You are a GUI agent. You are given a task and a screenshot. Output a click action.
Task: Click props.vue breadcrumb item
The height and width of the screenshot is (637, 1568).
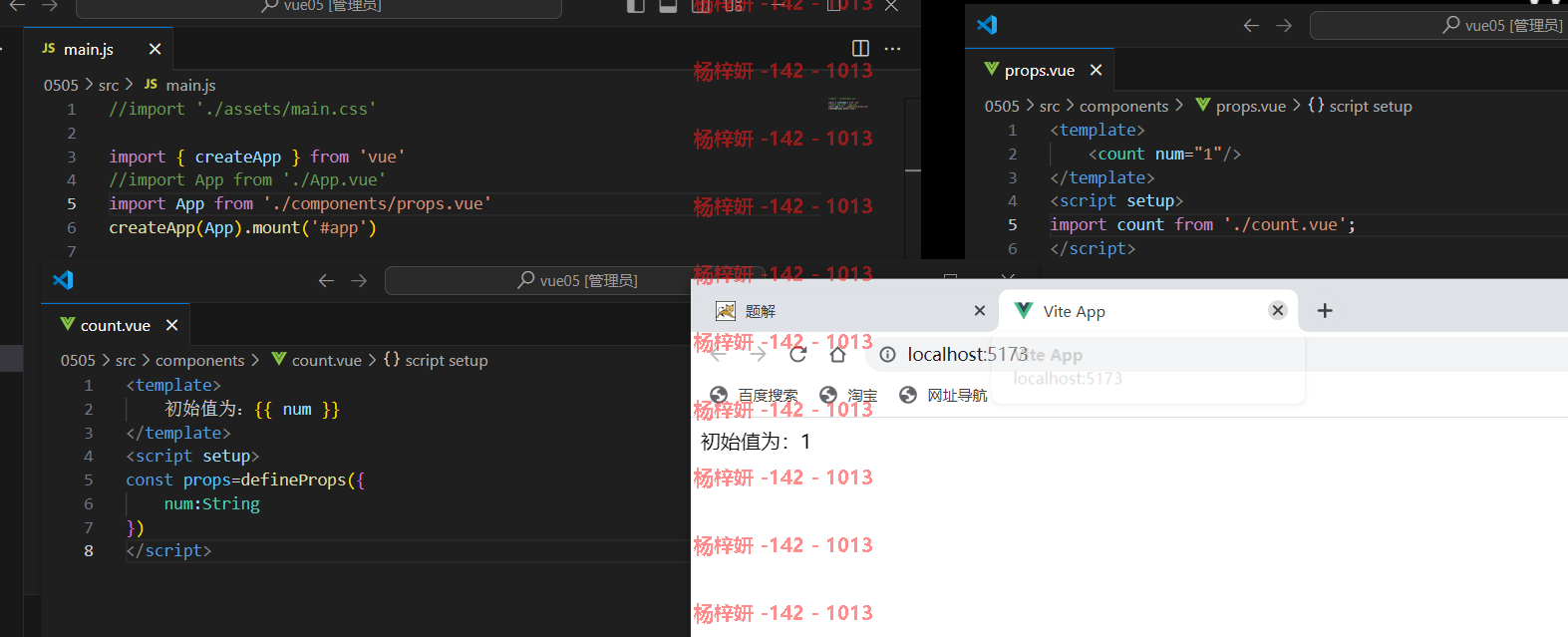(x=1241, y=106)
